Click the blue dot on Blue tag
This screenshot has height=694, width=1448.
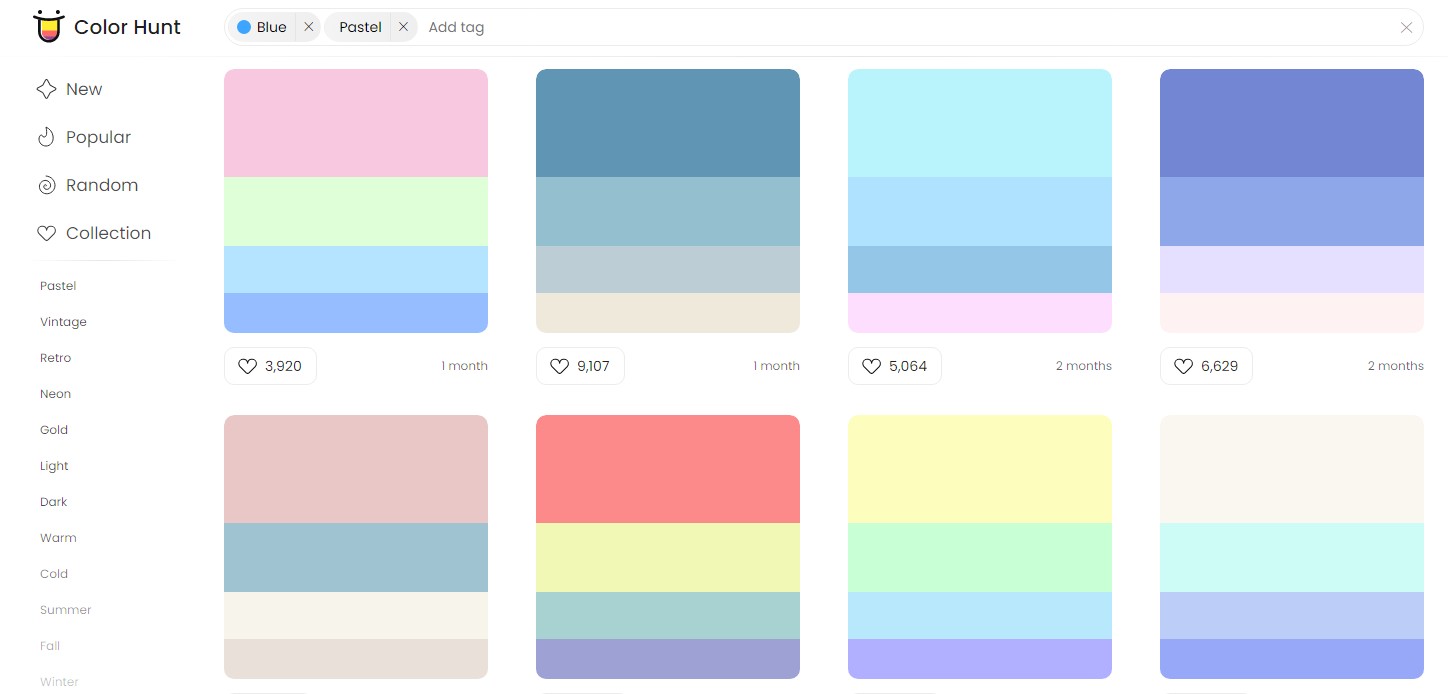coord(244,27)
